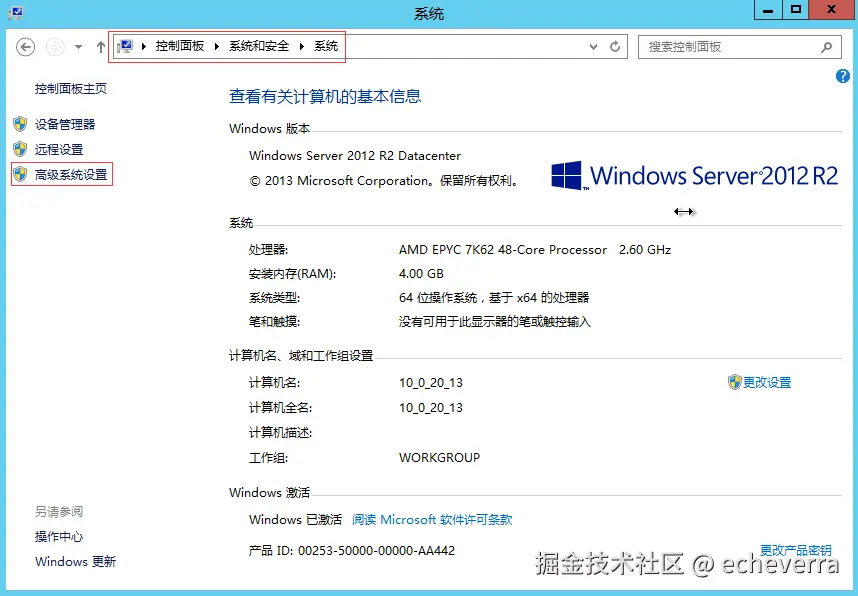Open 控制面板主页 link
Image resolution: width=858 pixels, height=596 pixels.
tap(71, 89)
